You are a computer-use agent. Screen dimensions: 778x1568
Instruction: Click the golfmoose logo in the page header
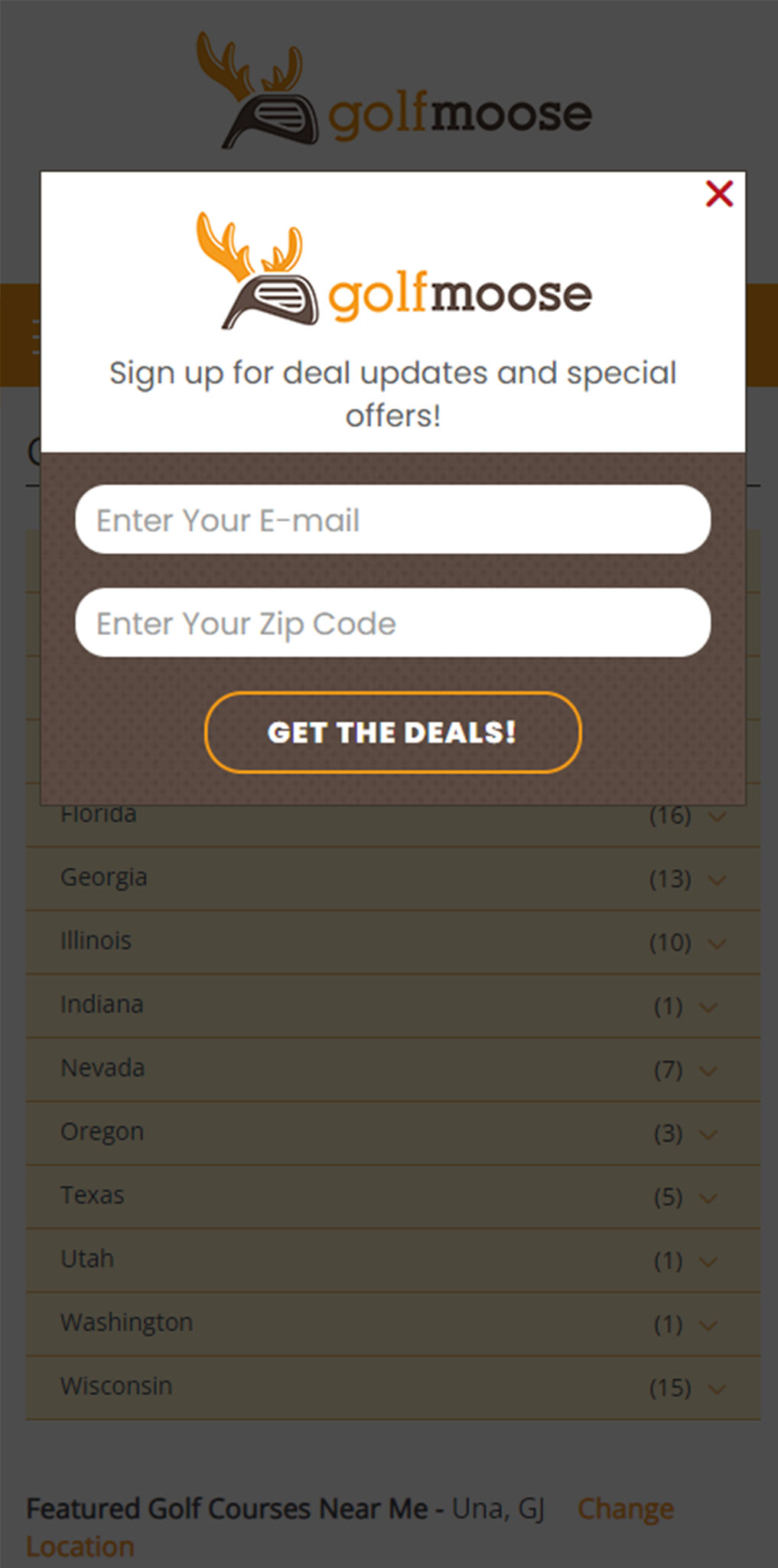393,90
